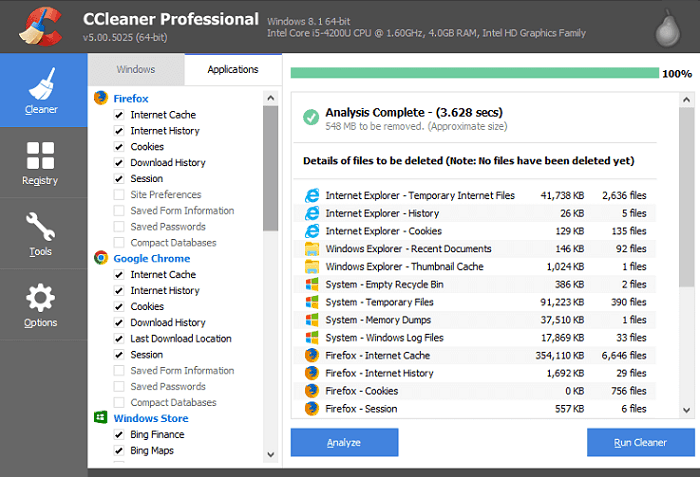This screenshot has width=700, height=477.
Task: Click the applications list scroll up arrow
Action: coord(271,98)
